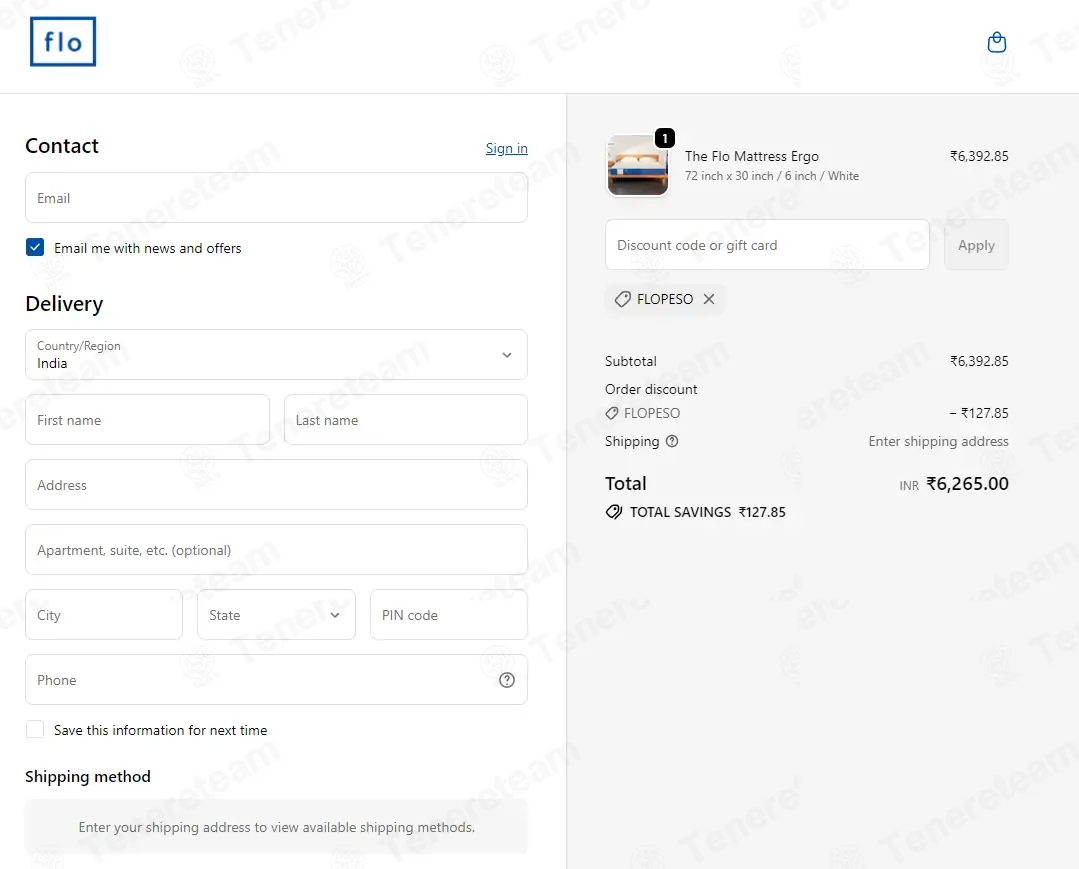Focus the Last name field
Screen dimensions: 1079x869
(x=406, y=420)
